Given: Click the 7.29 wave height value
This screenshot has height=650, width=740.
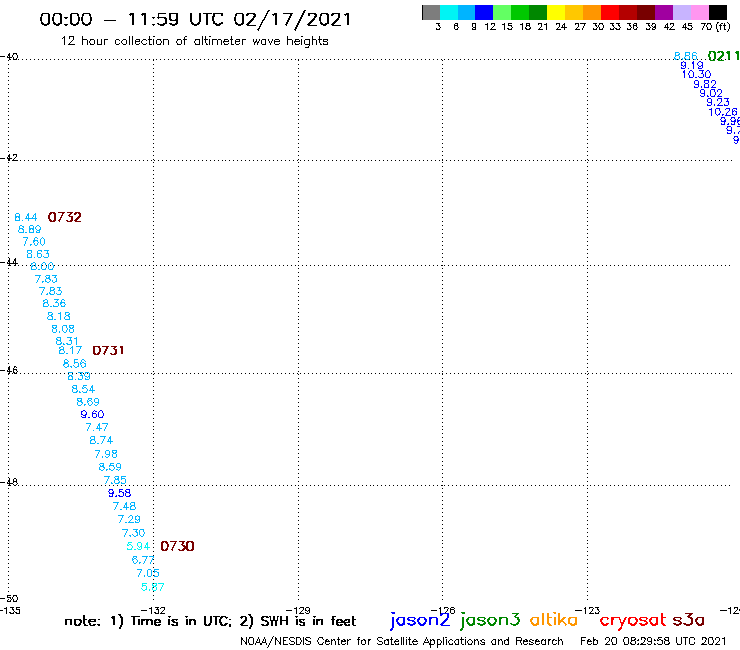Looking at the screenshot, I should click(129, 519).
